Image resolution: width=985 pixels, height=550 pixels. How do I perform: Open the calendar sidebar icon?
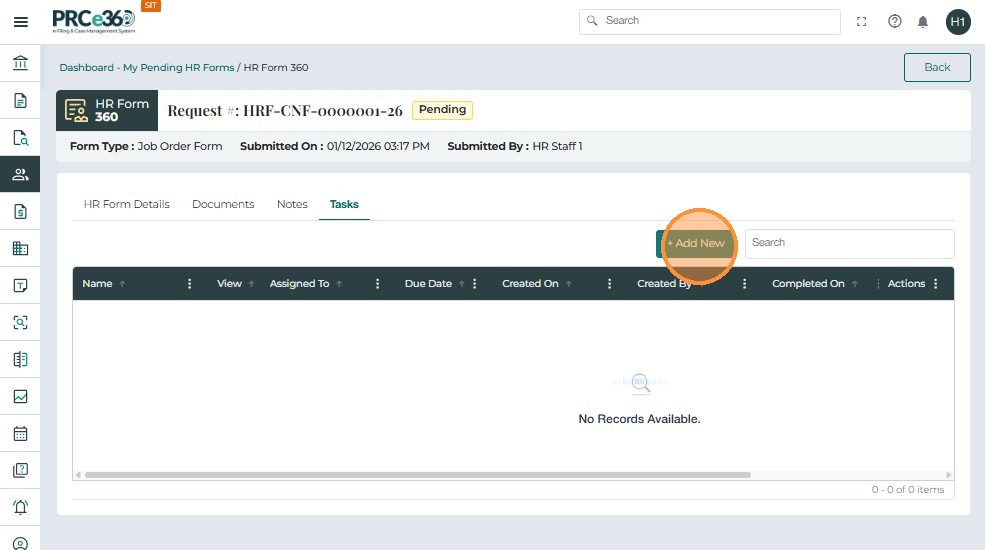tap(20, 433)
